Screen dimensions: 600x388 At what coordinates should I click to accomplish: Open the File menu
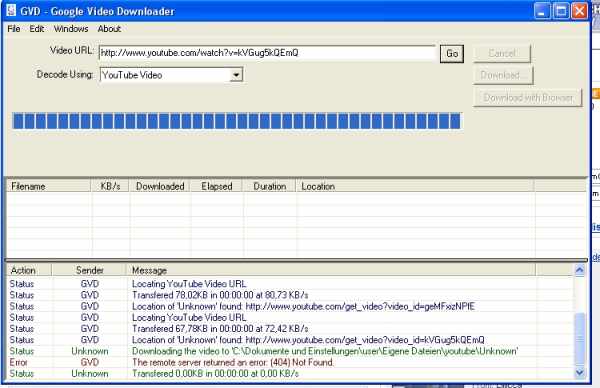(14, 29)
